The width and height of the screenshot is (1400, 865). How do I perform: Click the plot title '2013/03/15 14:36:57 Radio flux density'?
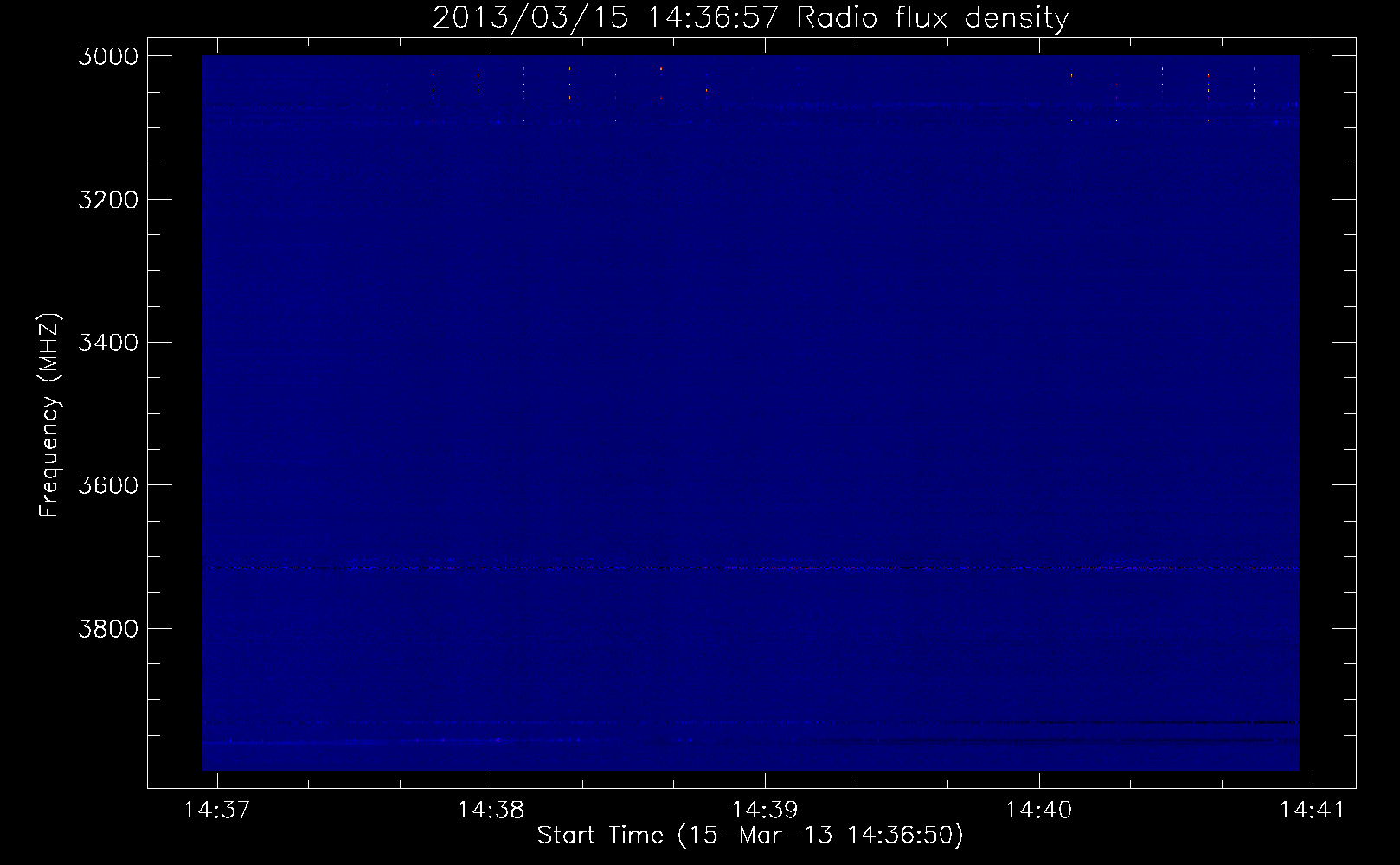coord(750,17)
